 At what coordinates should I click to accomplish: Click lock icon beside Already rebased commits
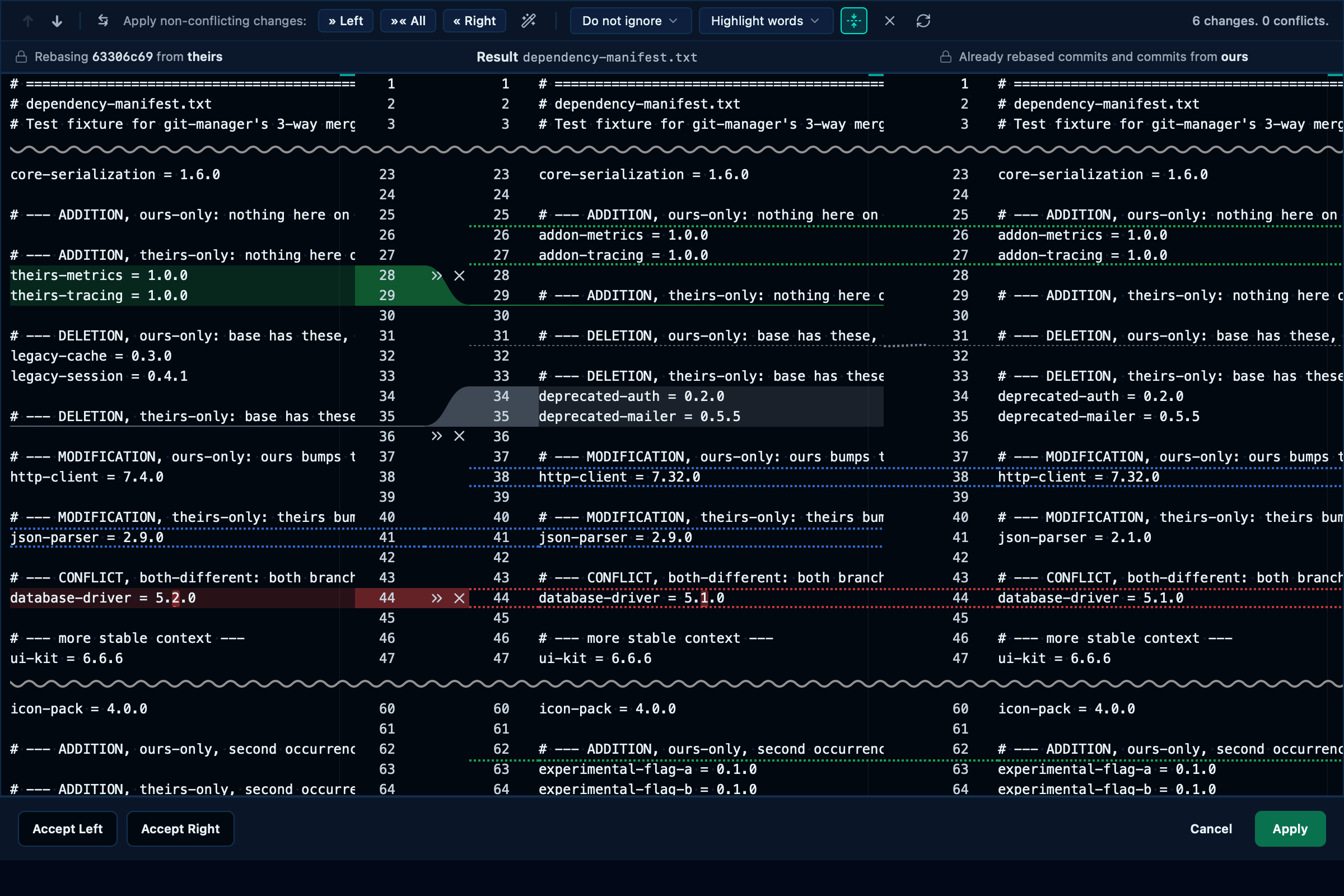click(946, 57)
